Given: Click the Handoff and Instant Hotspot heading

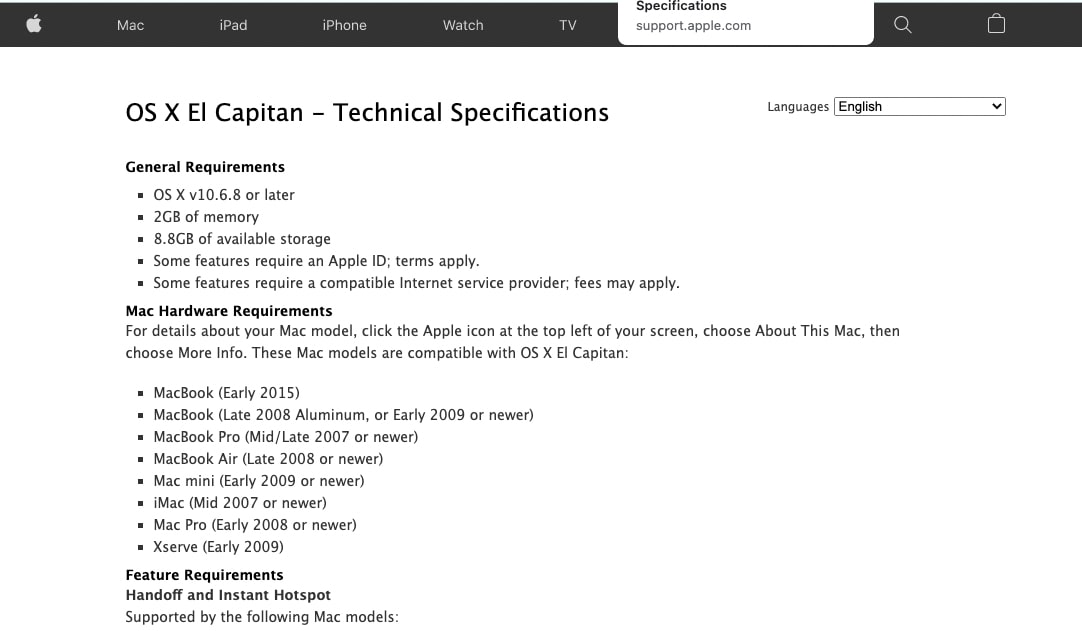Looking at the screenshot, I should coord(228,595).
